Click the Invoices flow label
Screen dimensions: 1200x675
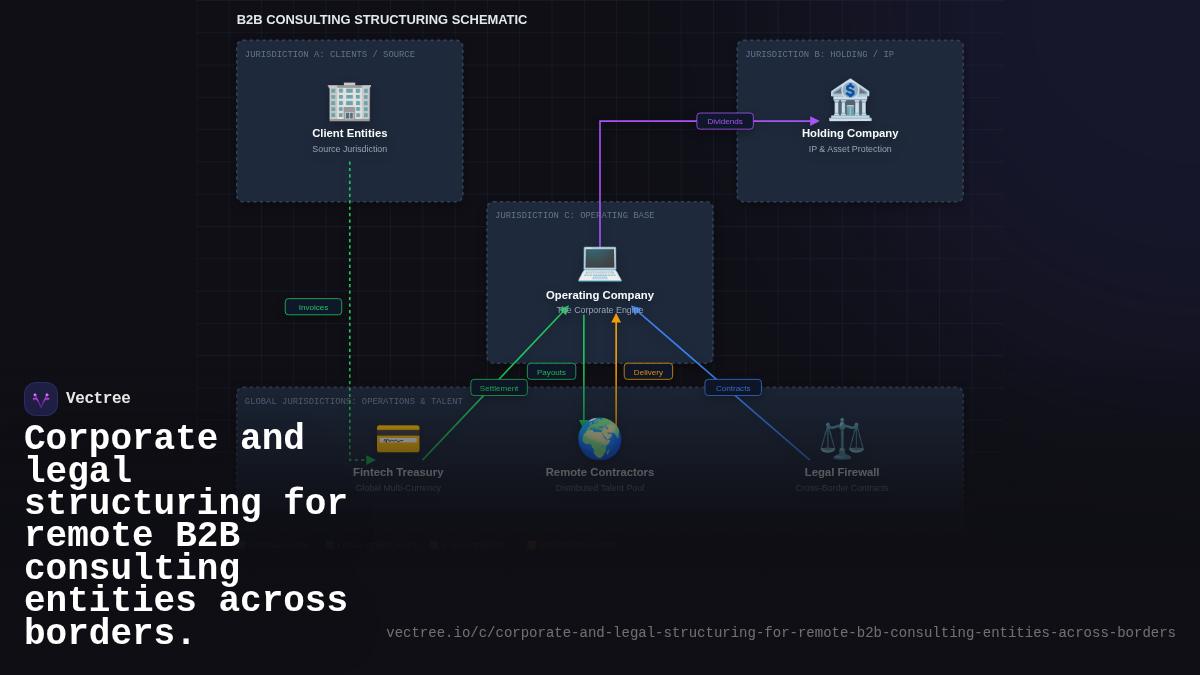click(313, 306)
